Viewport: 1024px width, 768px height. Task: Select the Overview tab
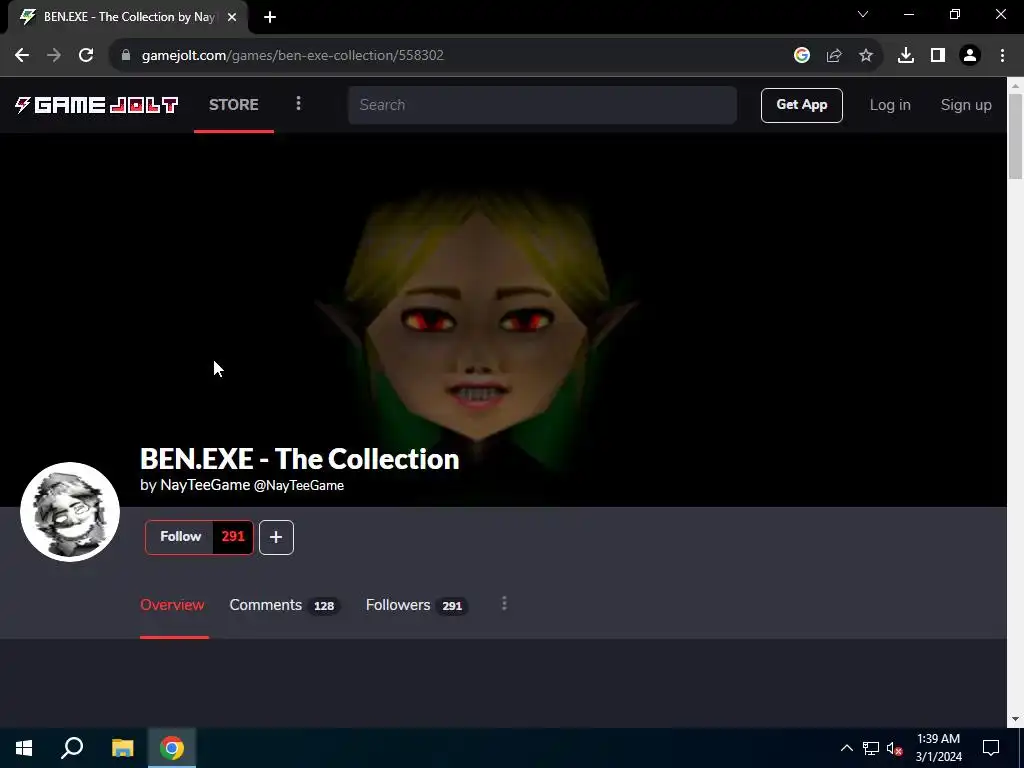click(172, 605)
